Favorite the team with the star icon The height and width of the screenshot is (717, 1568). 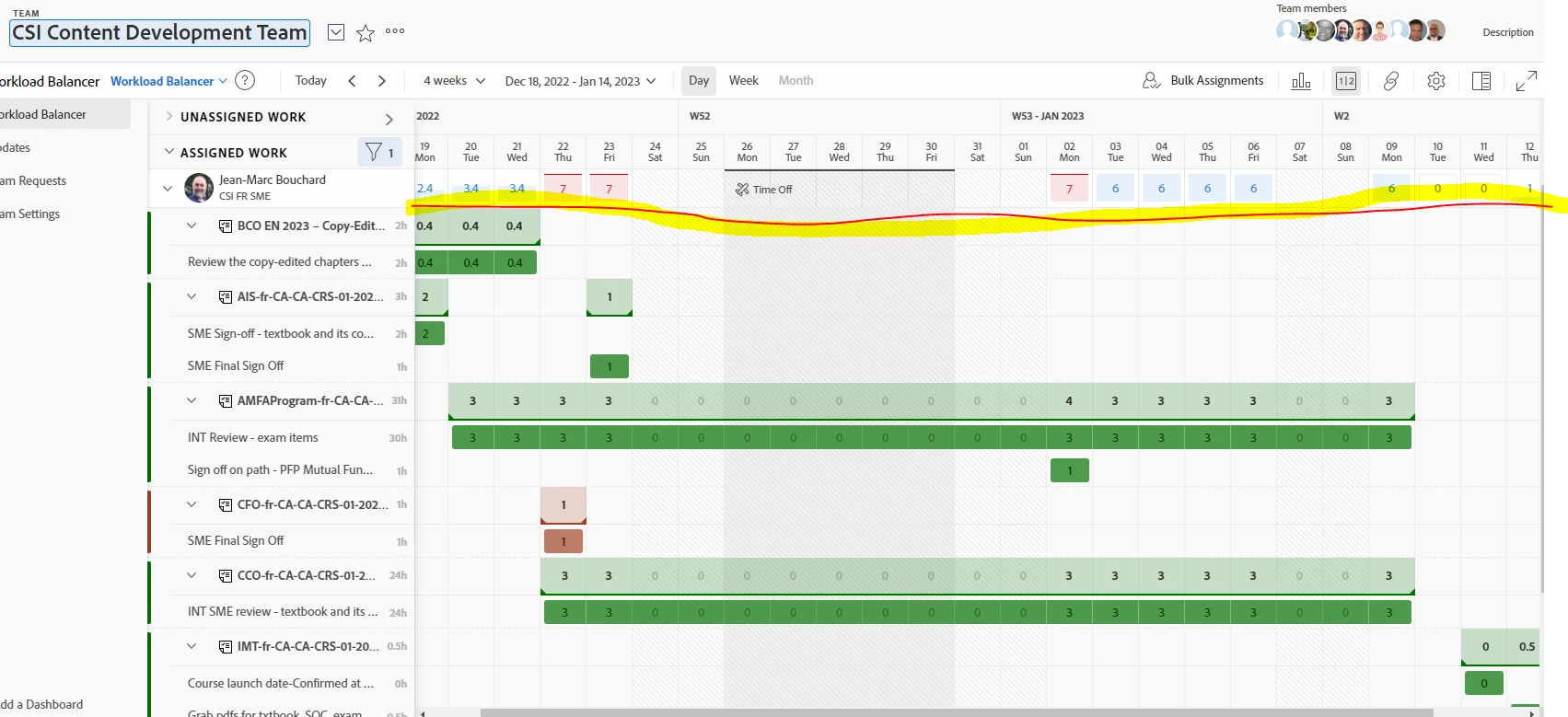[366, 33]
